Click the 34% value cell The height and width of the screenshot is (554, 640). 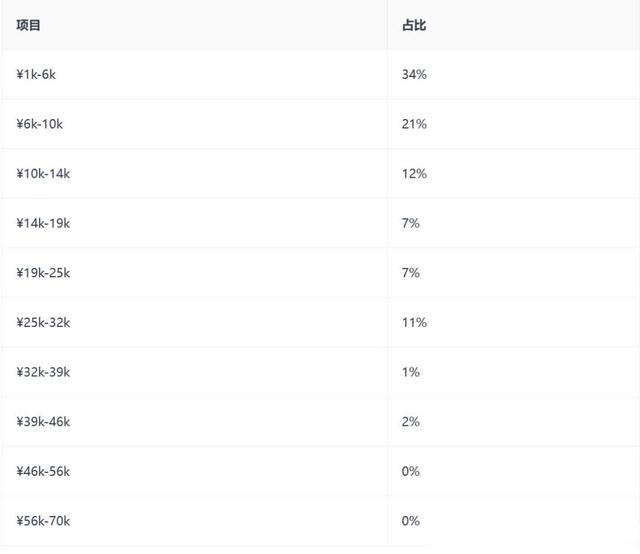[414, 74]
